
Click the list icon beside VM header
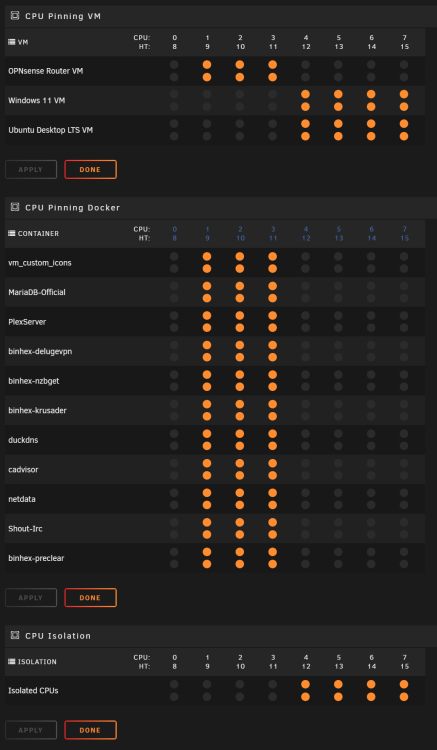point(12,42)
